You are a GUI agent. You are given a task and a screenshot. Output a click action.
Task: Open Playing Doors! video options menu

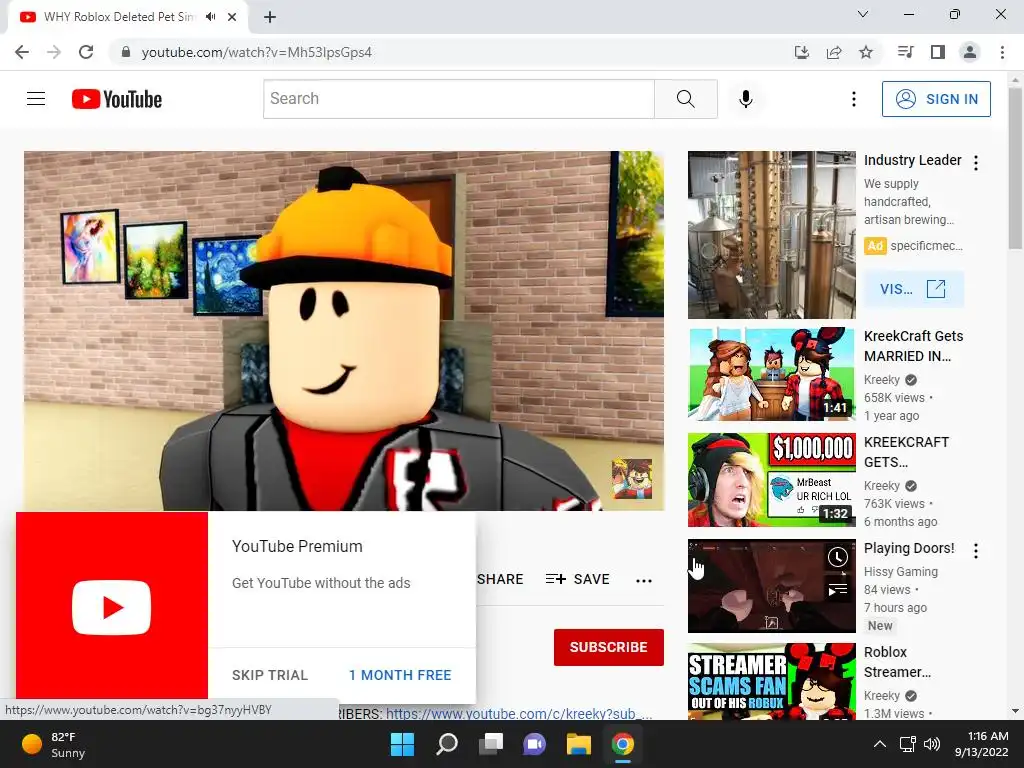click(x=976, y=551)
